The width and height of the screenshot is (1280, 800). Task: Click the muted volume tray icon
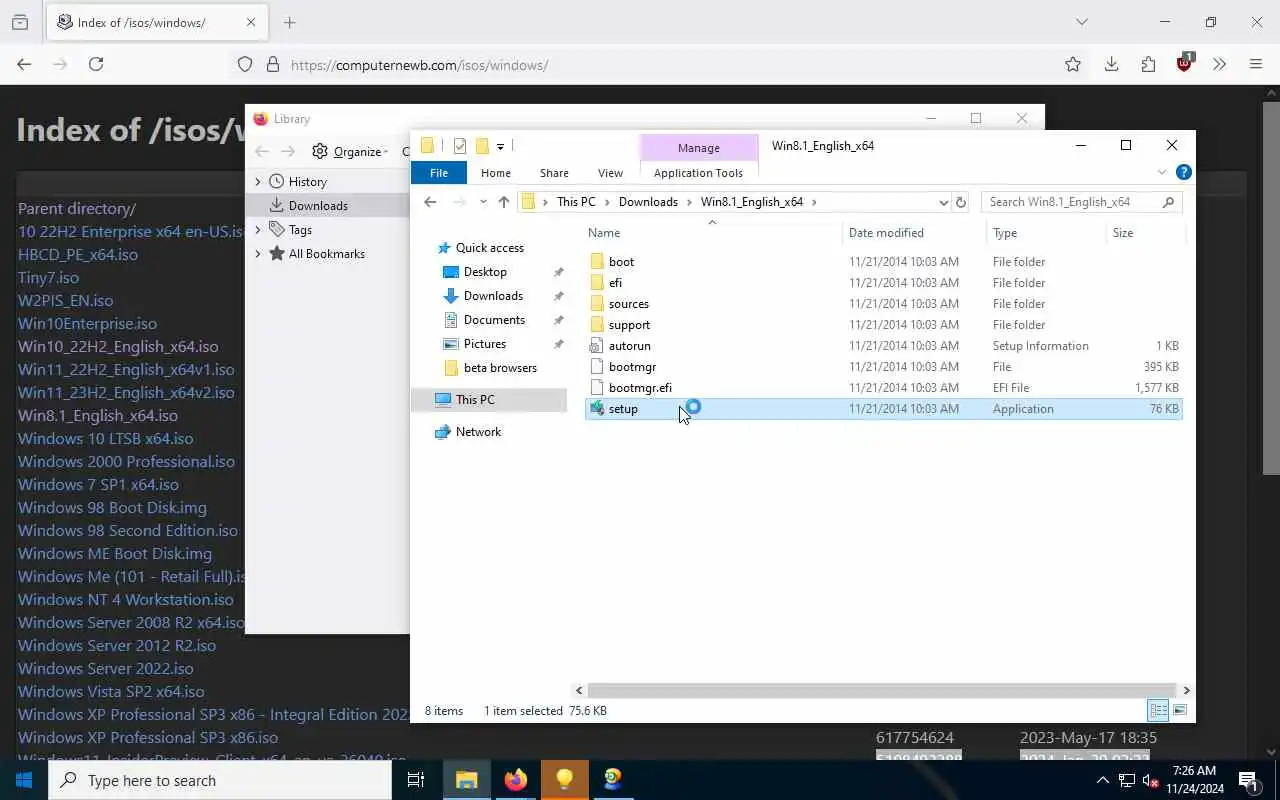(1149, 780)
